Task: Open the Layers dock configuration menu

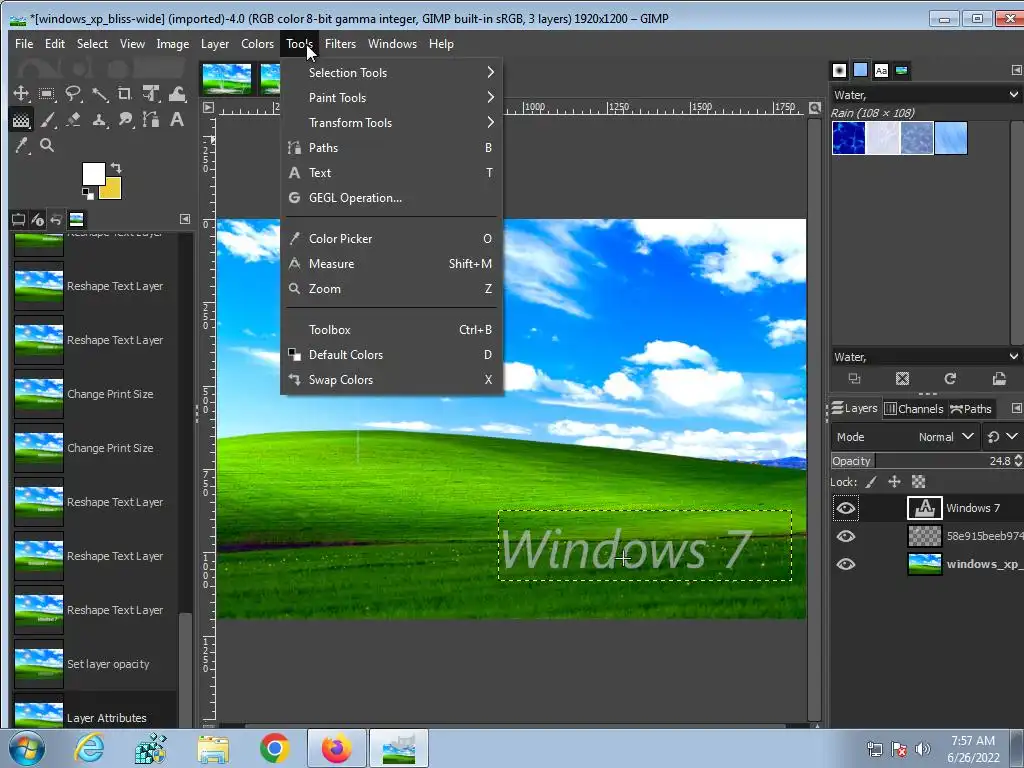Action: point(1016,408)
